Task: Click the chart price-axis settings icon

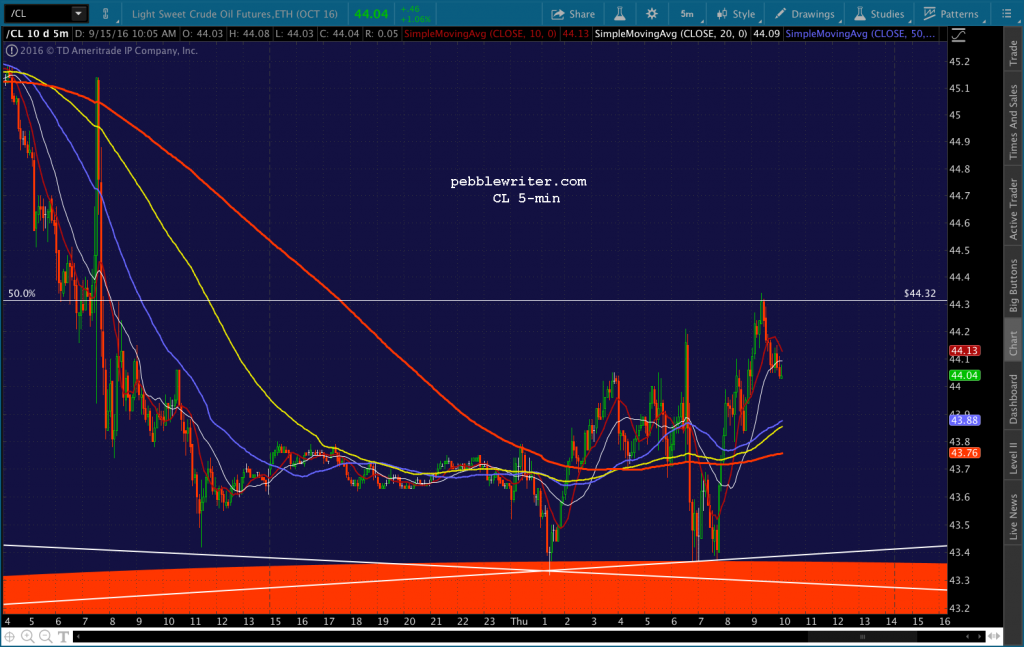Action: [958, 35]
